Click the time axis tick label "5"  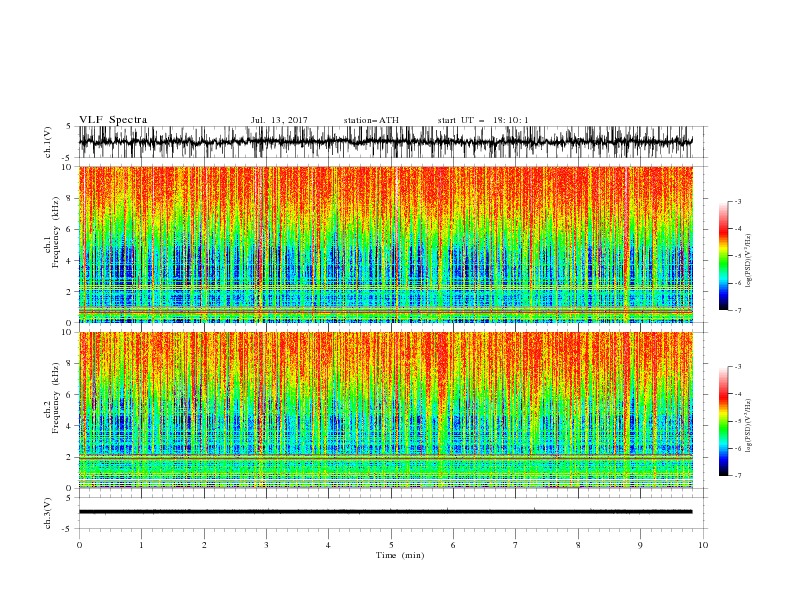coord(391,545)
